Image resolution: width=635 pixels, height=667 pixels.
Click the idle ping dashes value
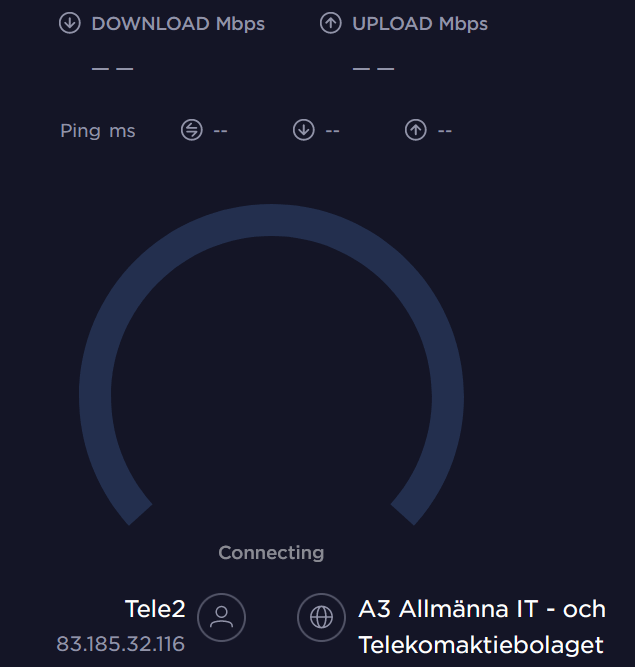pos(220,131)
